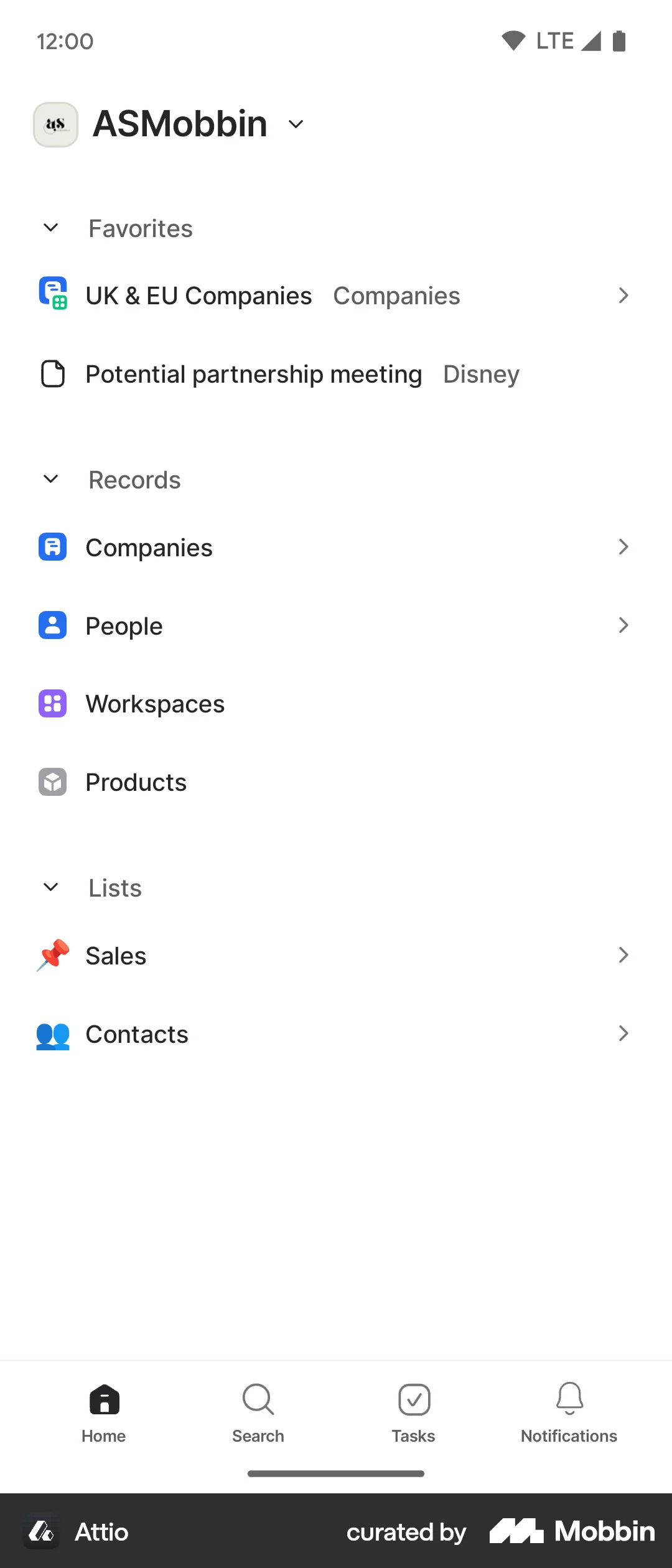Tap the UK & EU Companies list icon
672x1568 pixels.
(53, 294)
